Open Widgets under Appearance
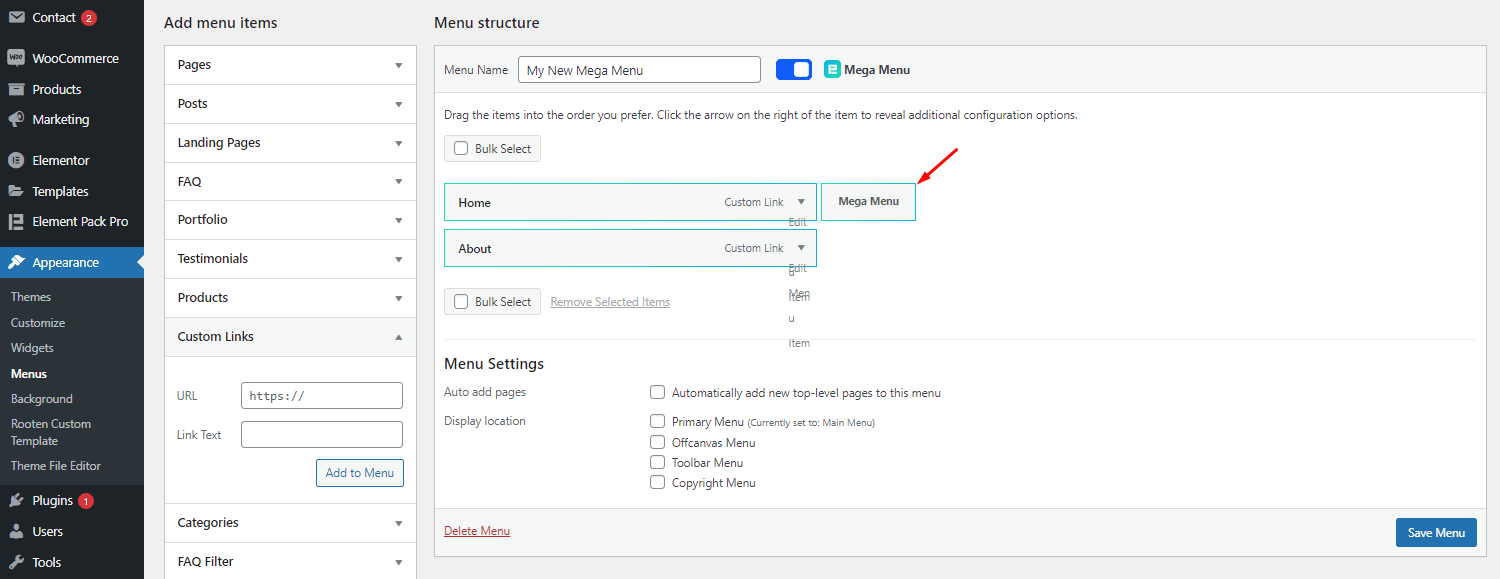1500x579 pixels. pos(32,348)
